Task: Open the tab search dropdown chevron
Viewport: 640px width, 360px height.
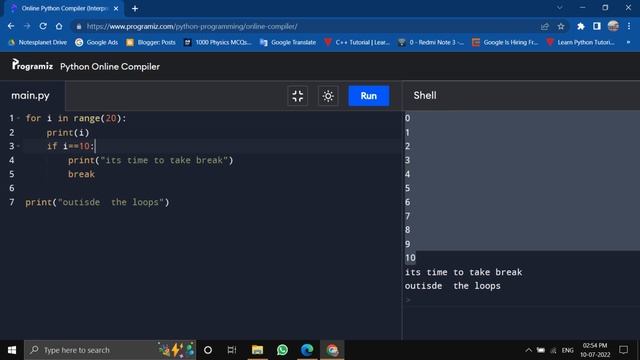Action: point(560,8)
